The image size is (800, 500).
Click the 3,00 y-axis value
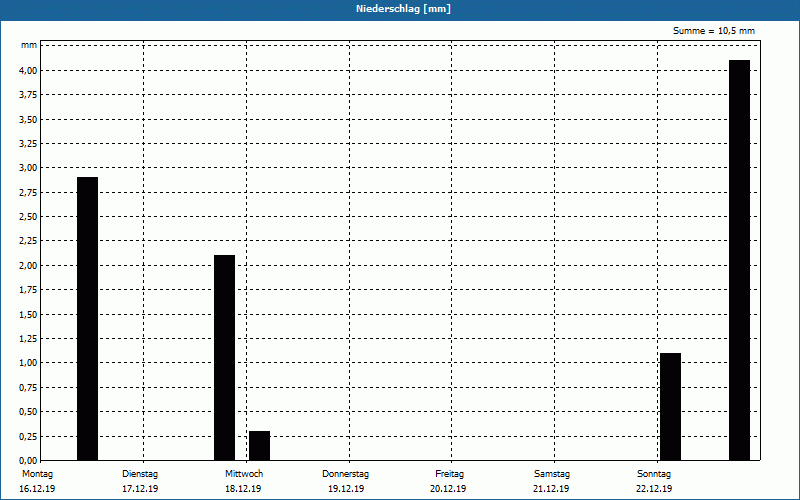click(28, 168)
